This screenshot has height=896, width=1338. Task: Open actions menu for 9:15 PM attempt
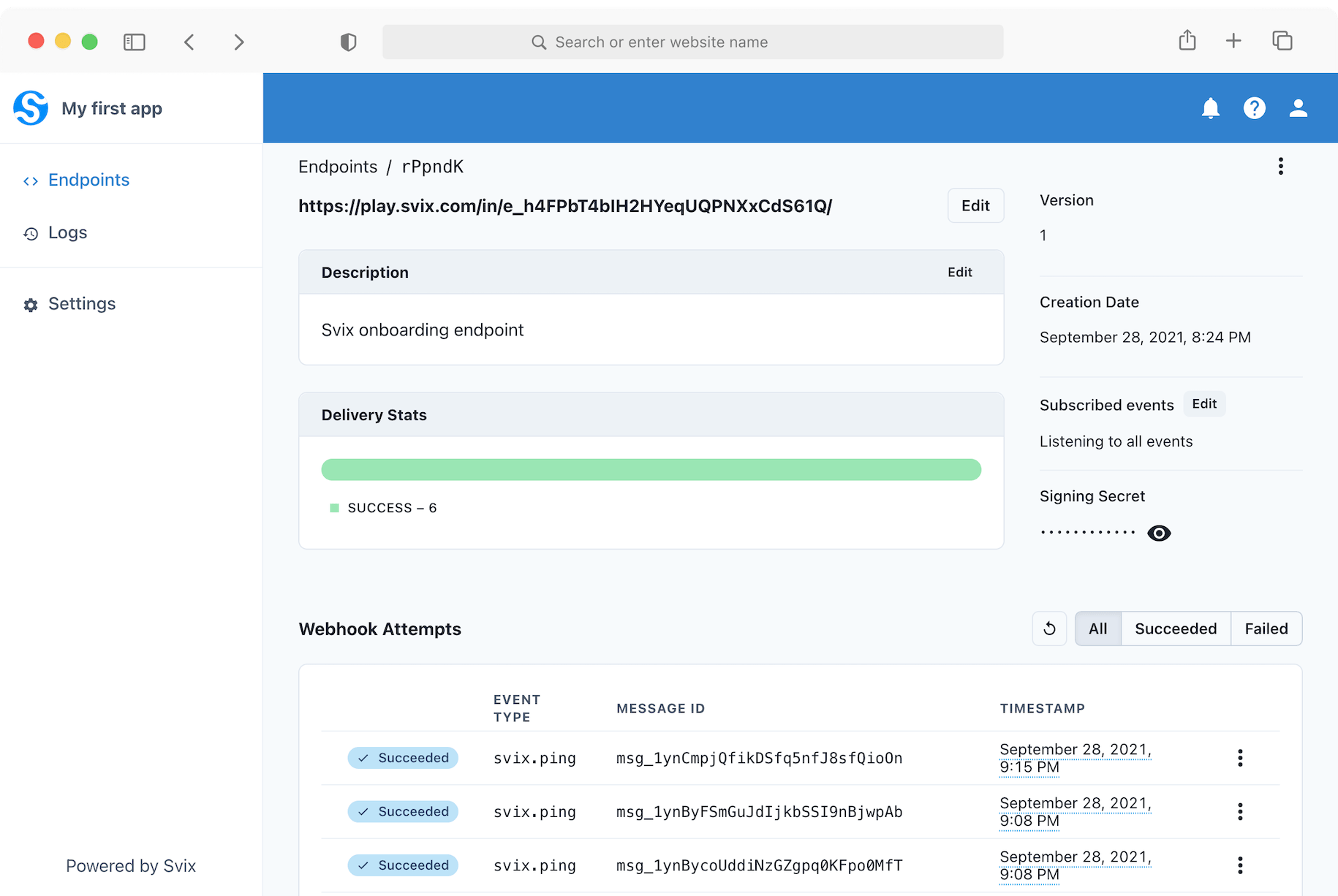(x=1240, y=758)
